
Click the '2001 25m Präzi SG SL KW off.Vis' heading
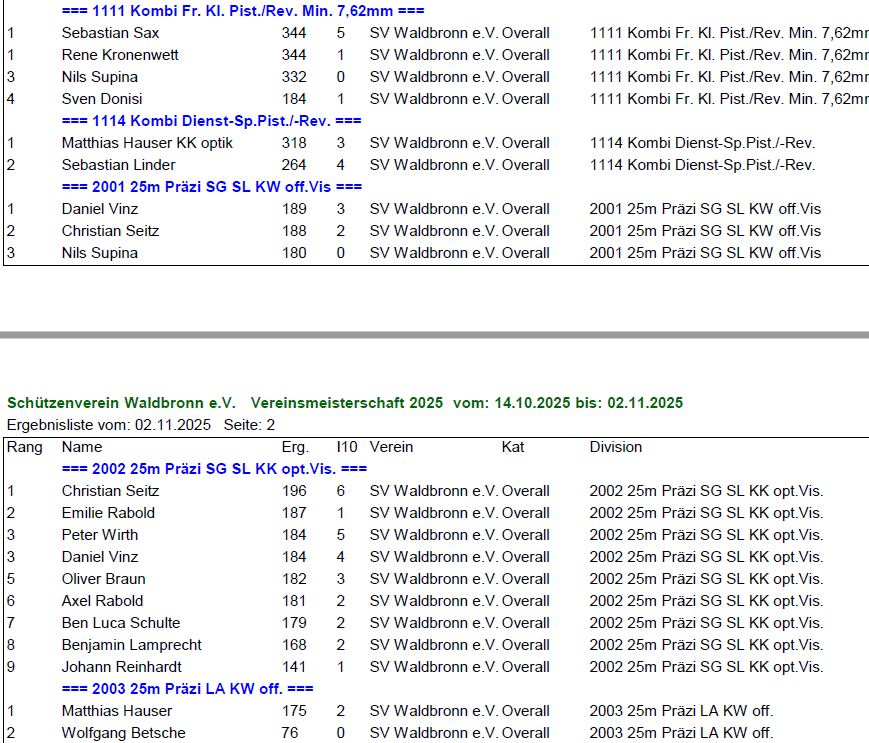[x=211, y=187]
